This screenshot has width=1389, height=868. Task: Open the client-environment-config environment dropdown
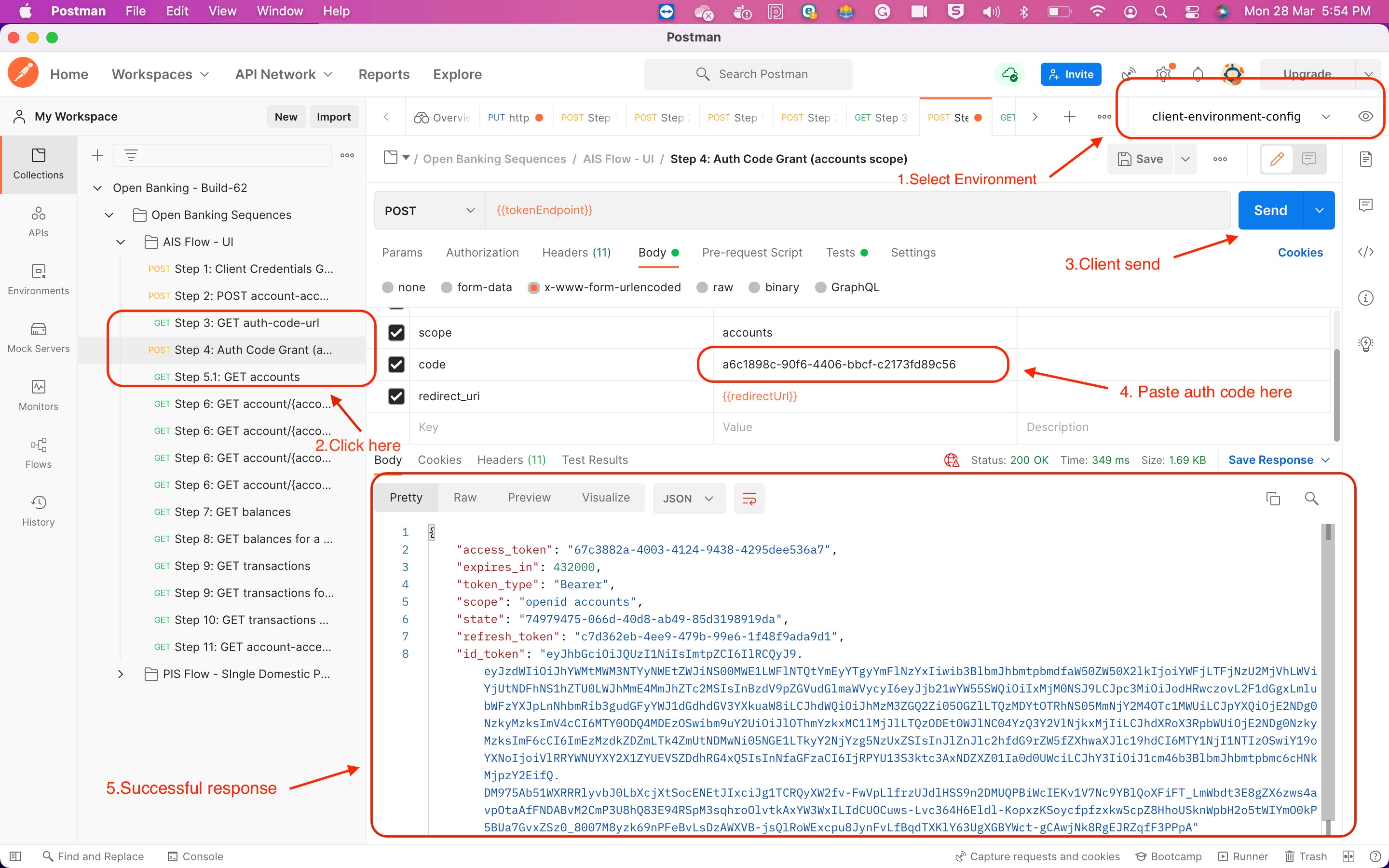1241,117
